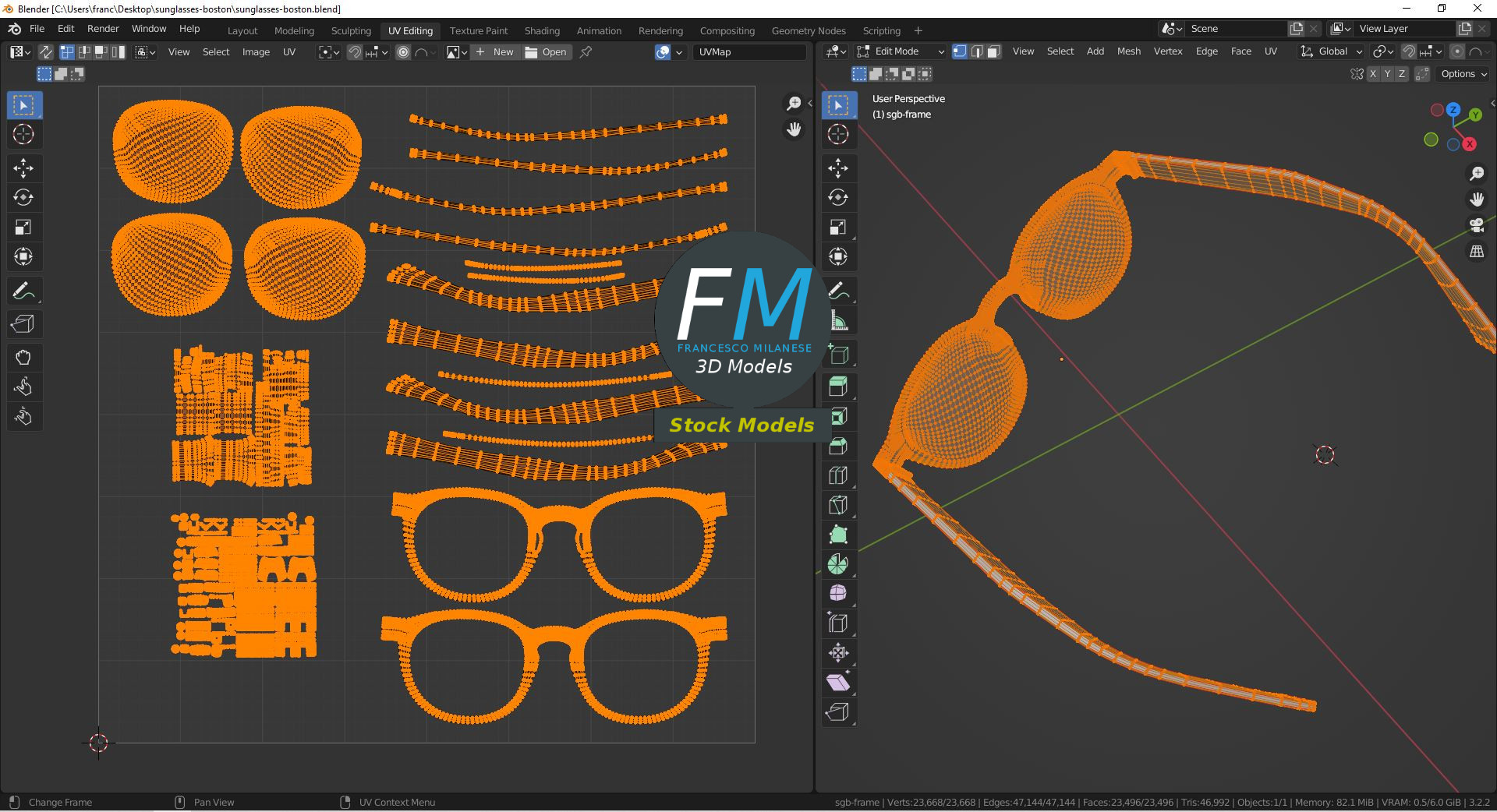Toggle UV sync selection
Image resolution: width=1497 pixels, height=812 pixels.
46,52
